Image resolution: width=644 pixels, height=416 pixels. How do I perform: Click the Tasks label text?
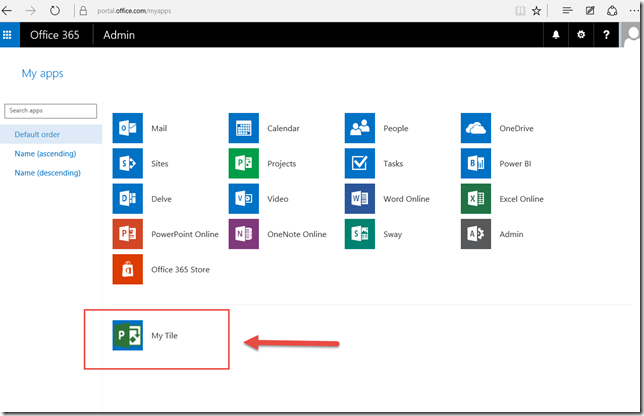tap(393, 163)
